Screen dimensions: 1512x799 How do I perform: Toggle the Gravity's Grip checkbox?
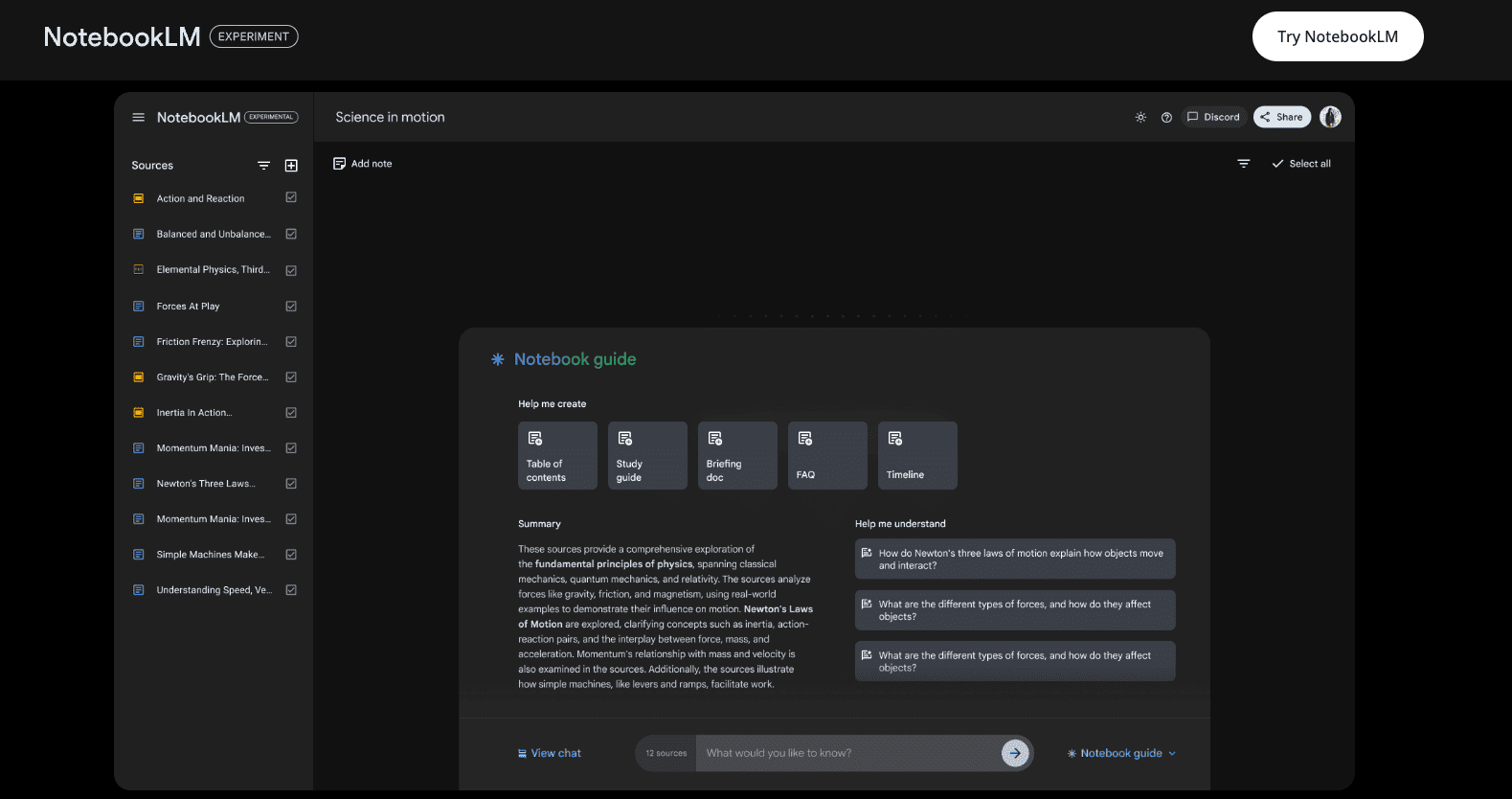pos(291,377)
